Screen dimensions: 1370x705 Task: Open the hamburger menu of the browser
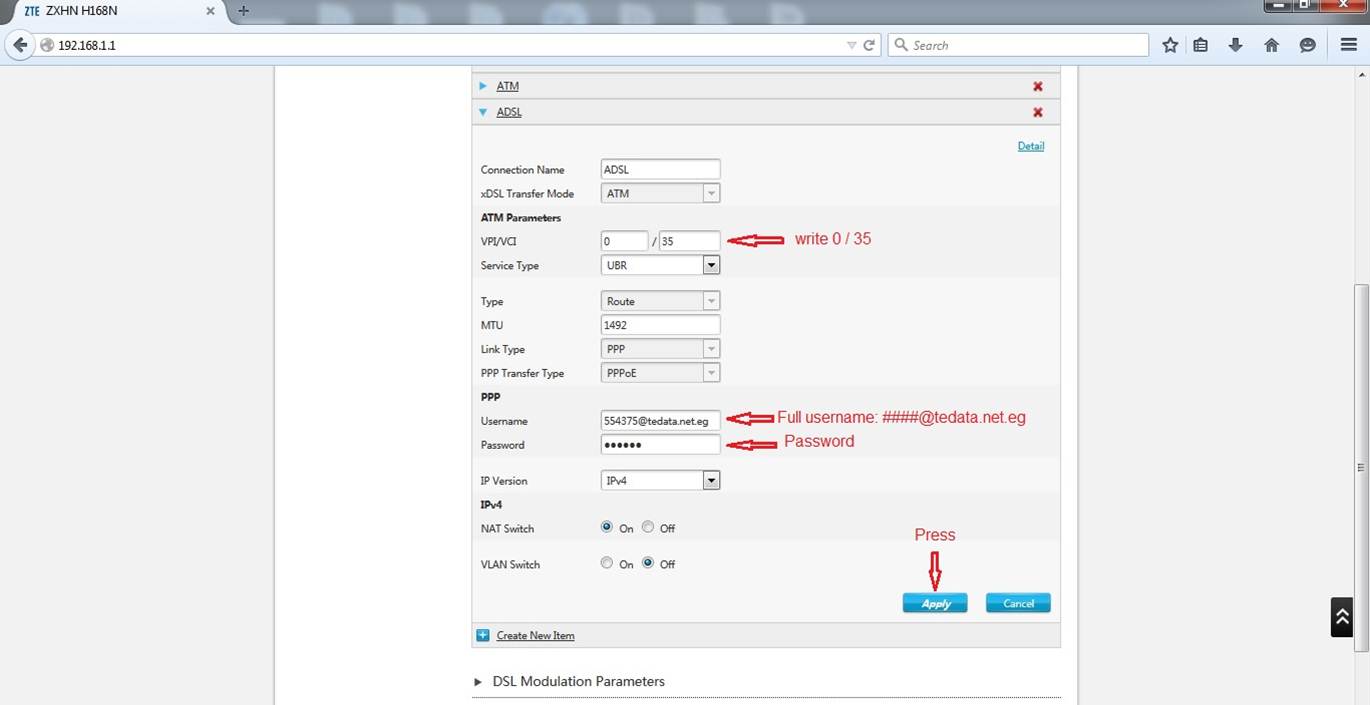coord(1348,45)
